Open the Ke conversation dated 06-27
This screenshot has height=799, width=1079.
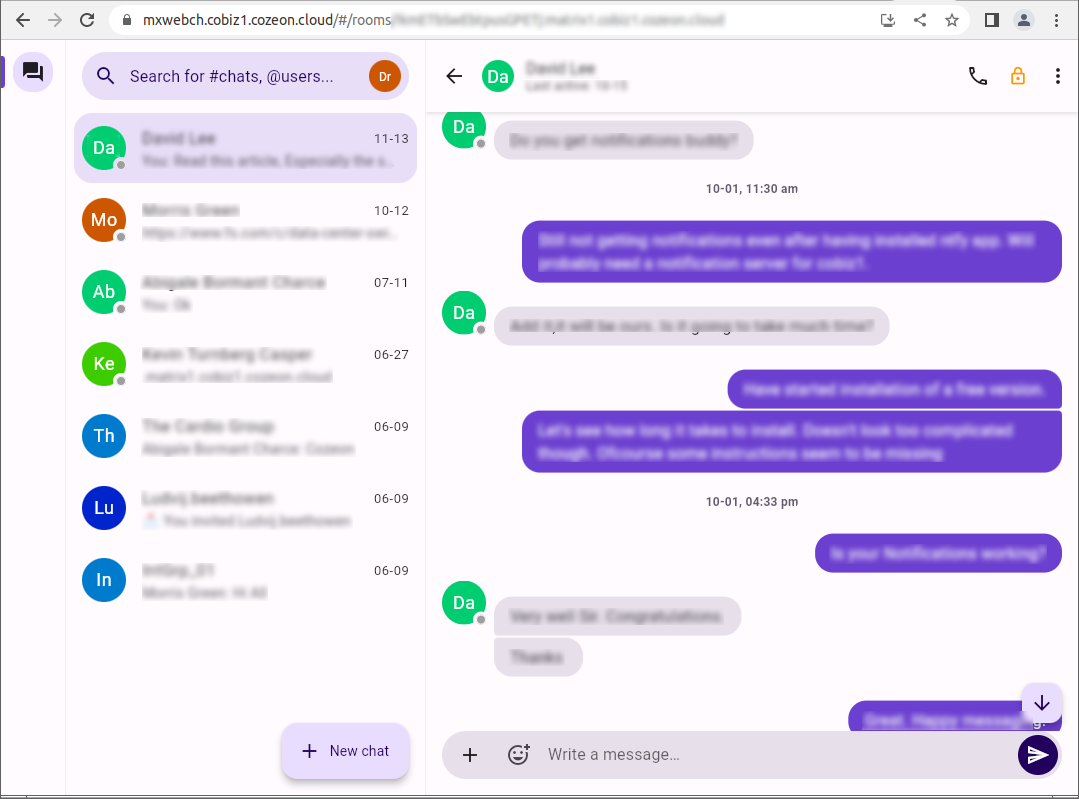[245, 364]
